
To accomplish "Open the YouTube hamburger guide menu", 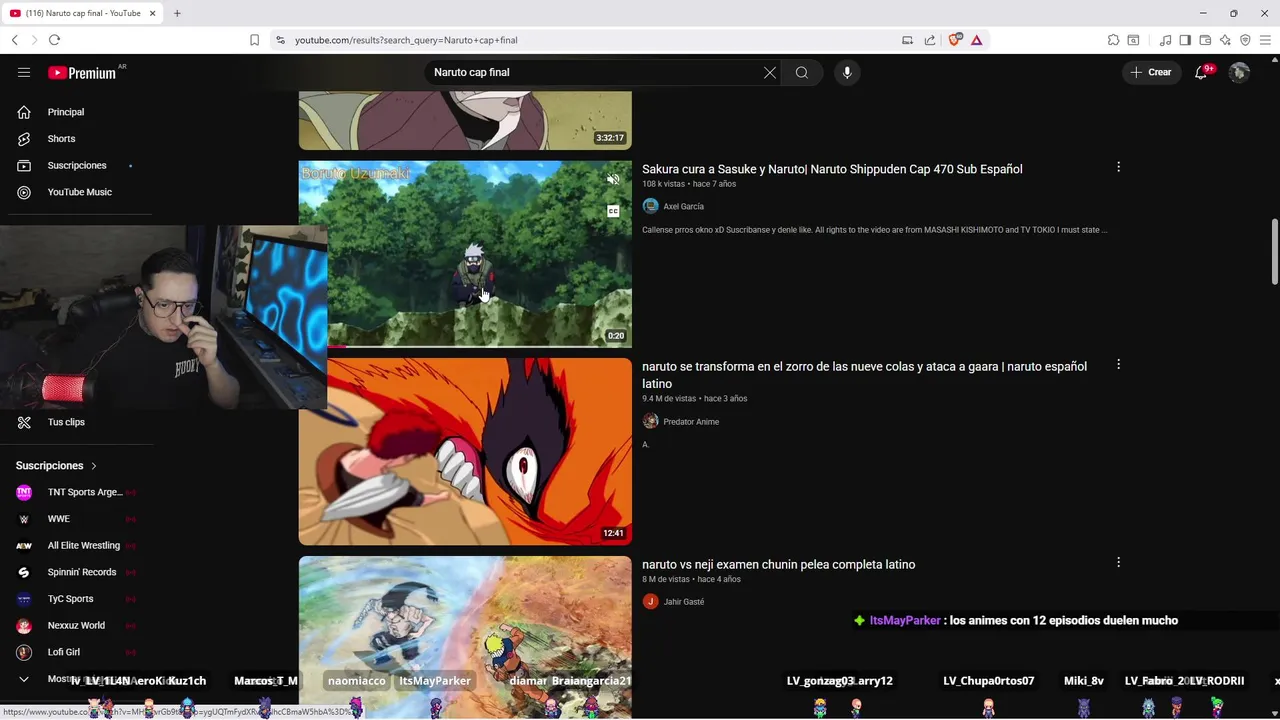I will point(24,72).
